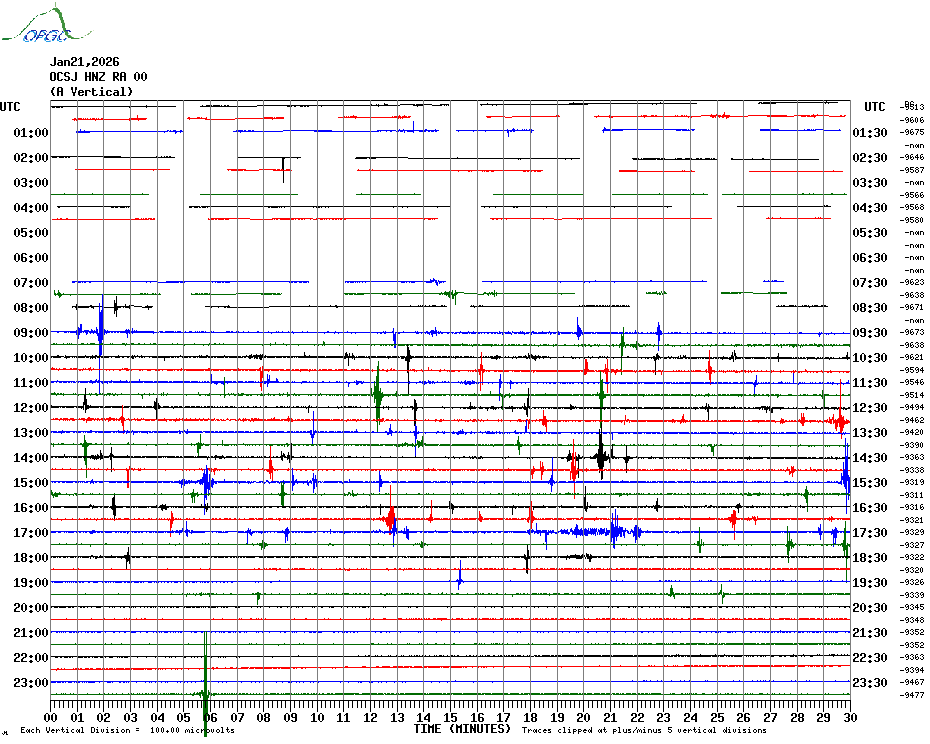Click the 'Each Vertical Division' scale note

[x=127, y=731]
